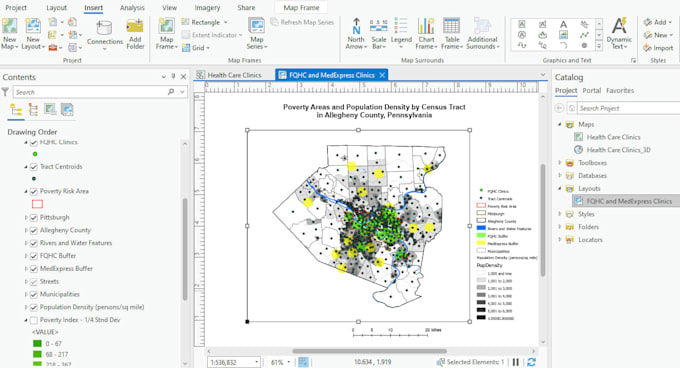The height and width of the screenshot is (368, 680).
Task: Pin the Contents pane (auto hide)
Action: (x=173, y=76)
